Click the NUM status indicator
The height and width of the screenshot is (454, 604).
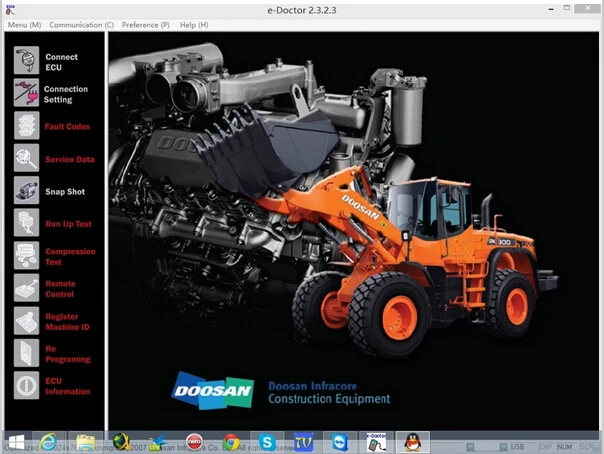564,447
